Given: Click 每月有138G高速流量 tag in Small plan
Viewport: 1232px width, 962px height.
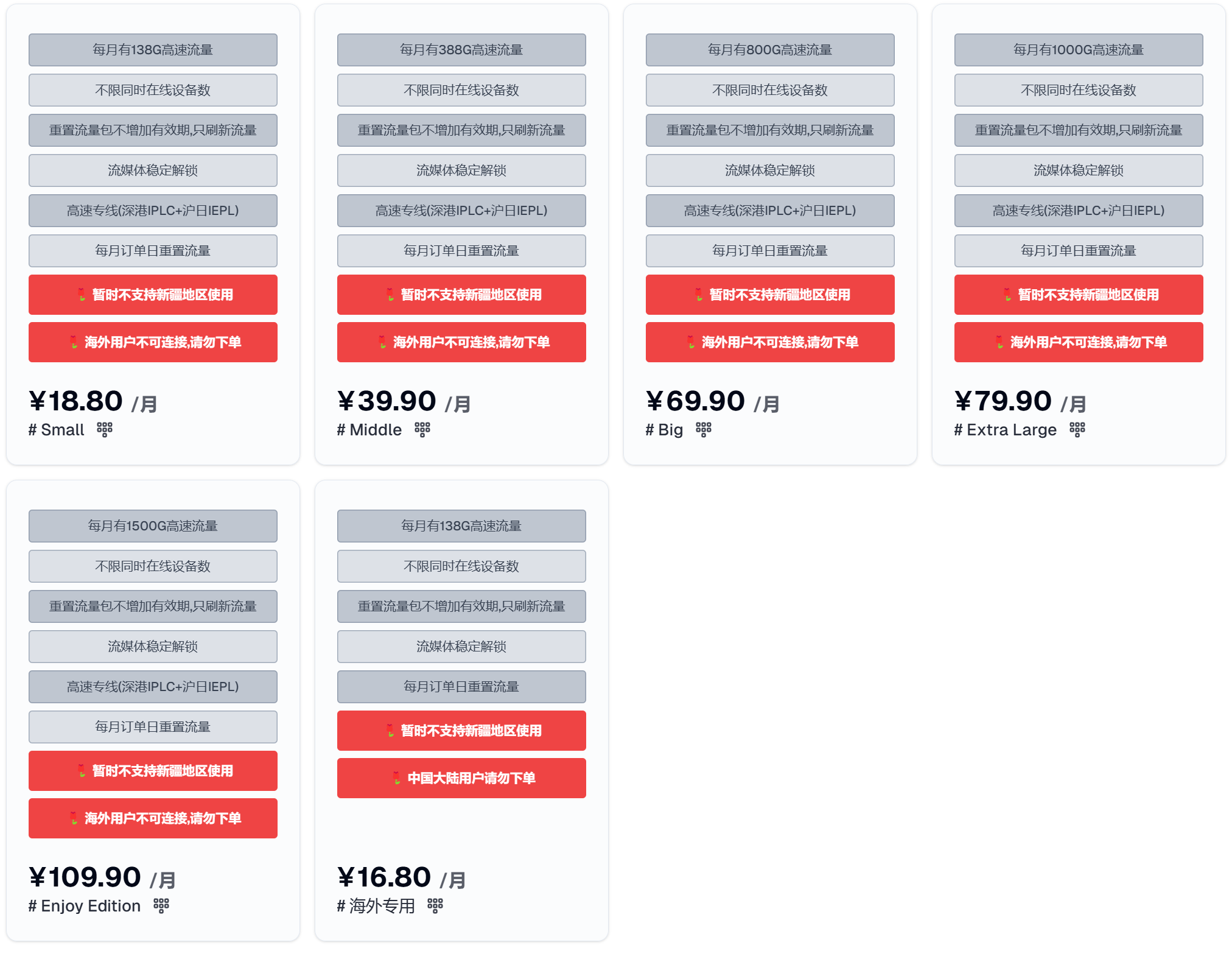Looking at the screenshot, I should coord(153,50).
